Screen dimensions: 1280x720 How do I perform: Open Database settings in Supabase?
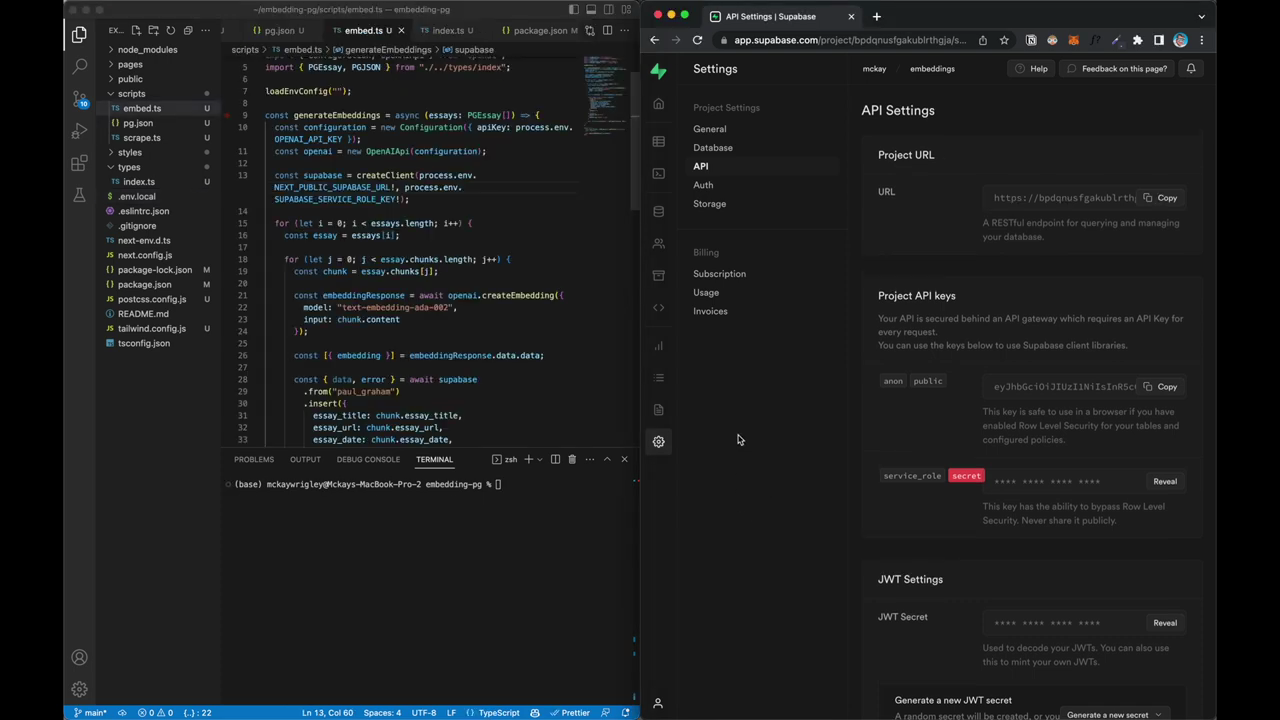pyautogui.click(x=713, y=148)
